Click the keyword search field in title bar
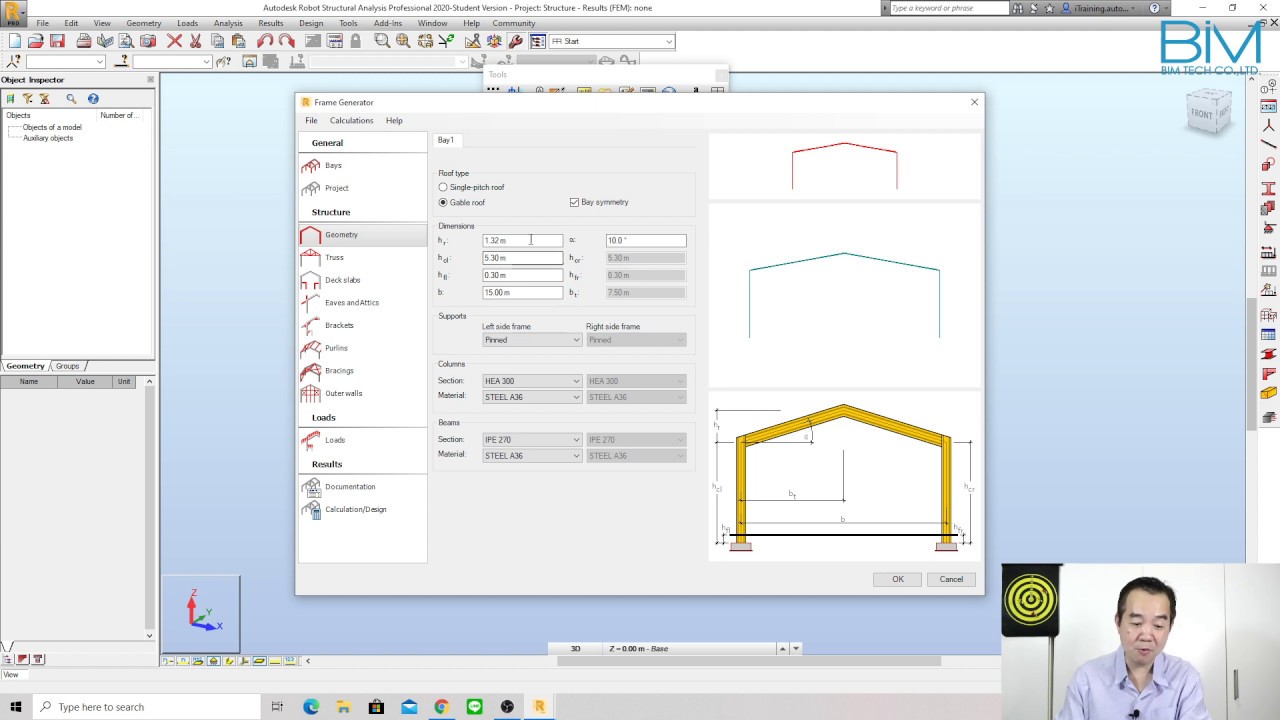The image size is (1280, 720). (x=948, y=8)
